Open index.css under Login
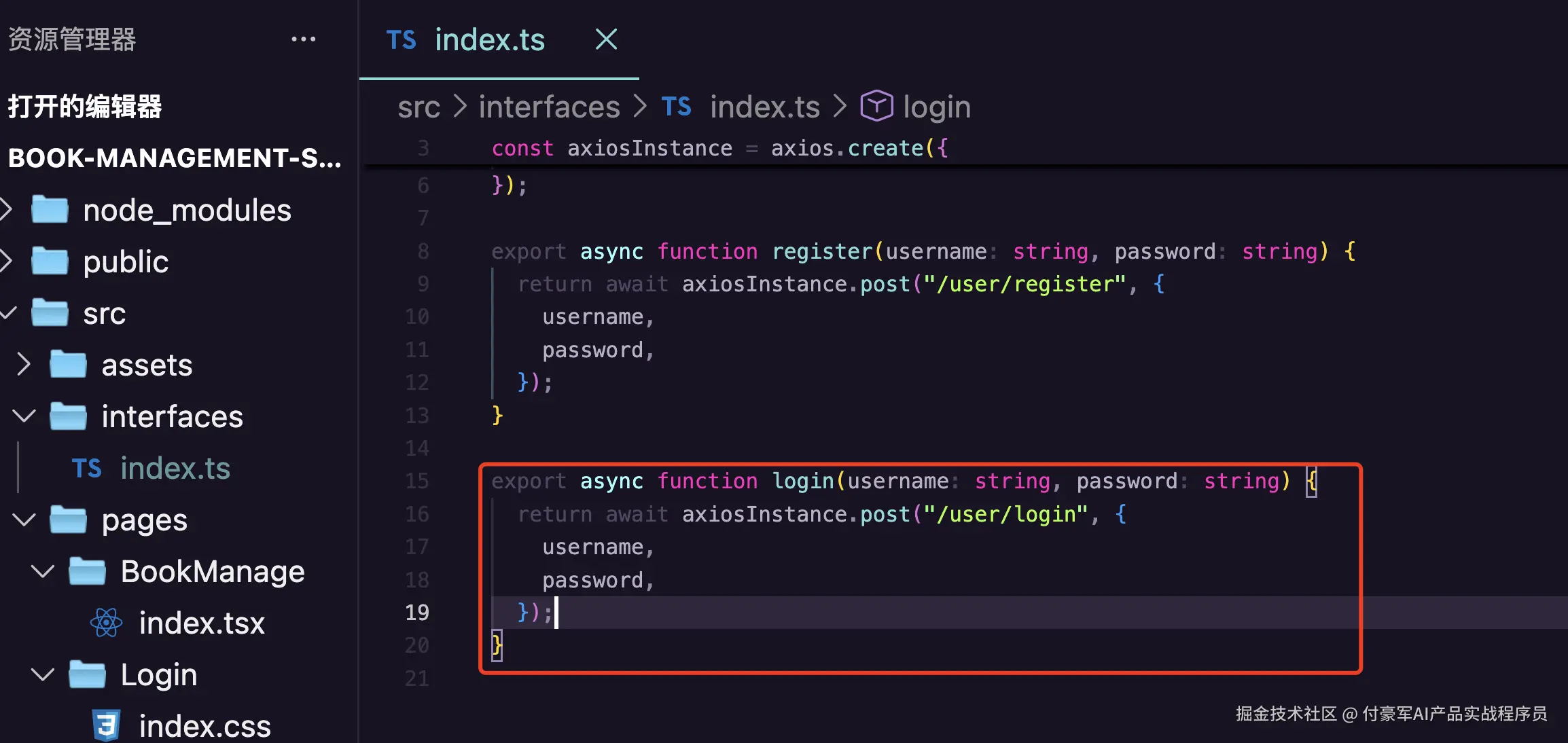This screenshot has width=1568, height=743. tap(205, 726)
